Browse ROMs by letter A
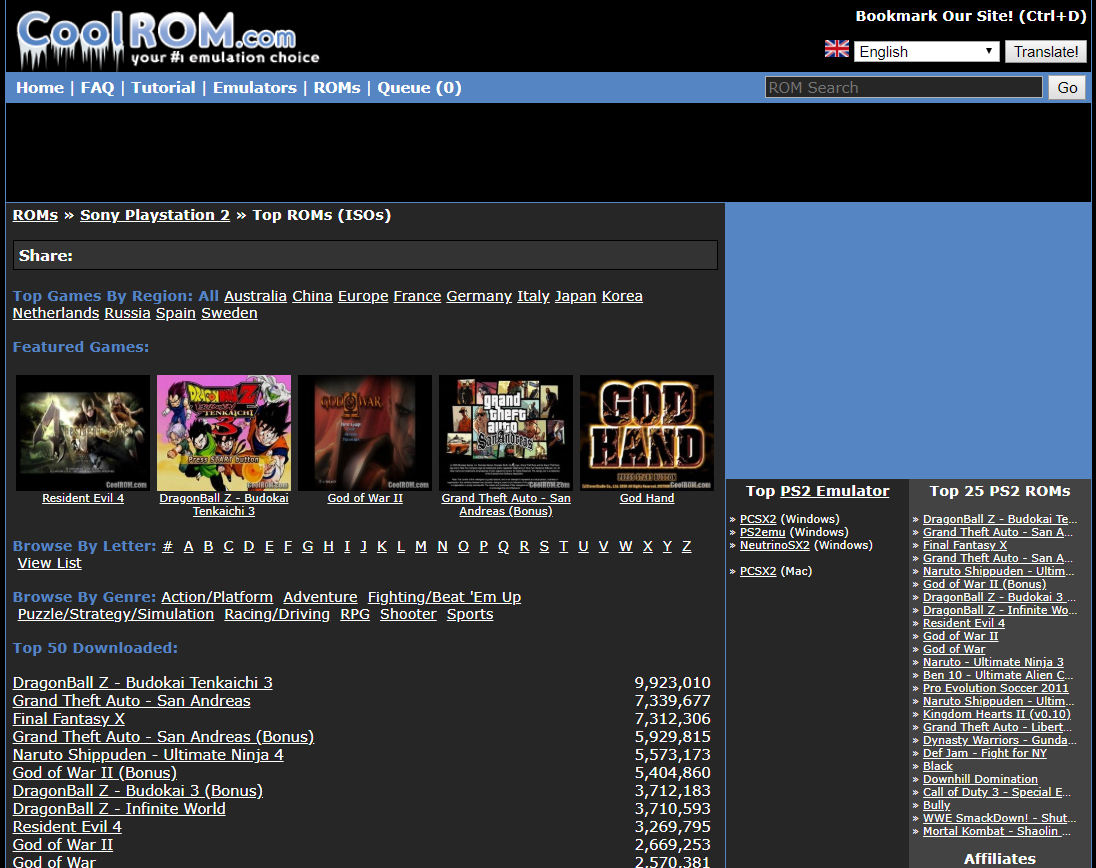The image size is (1096, 868). (188, 547)
